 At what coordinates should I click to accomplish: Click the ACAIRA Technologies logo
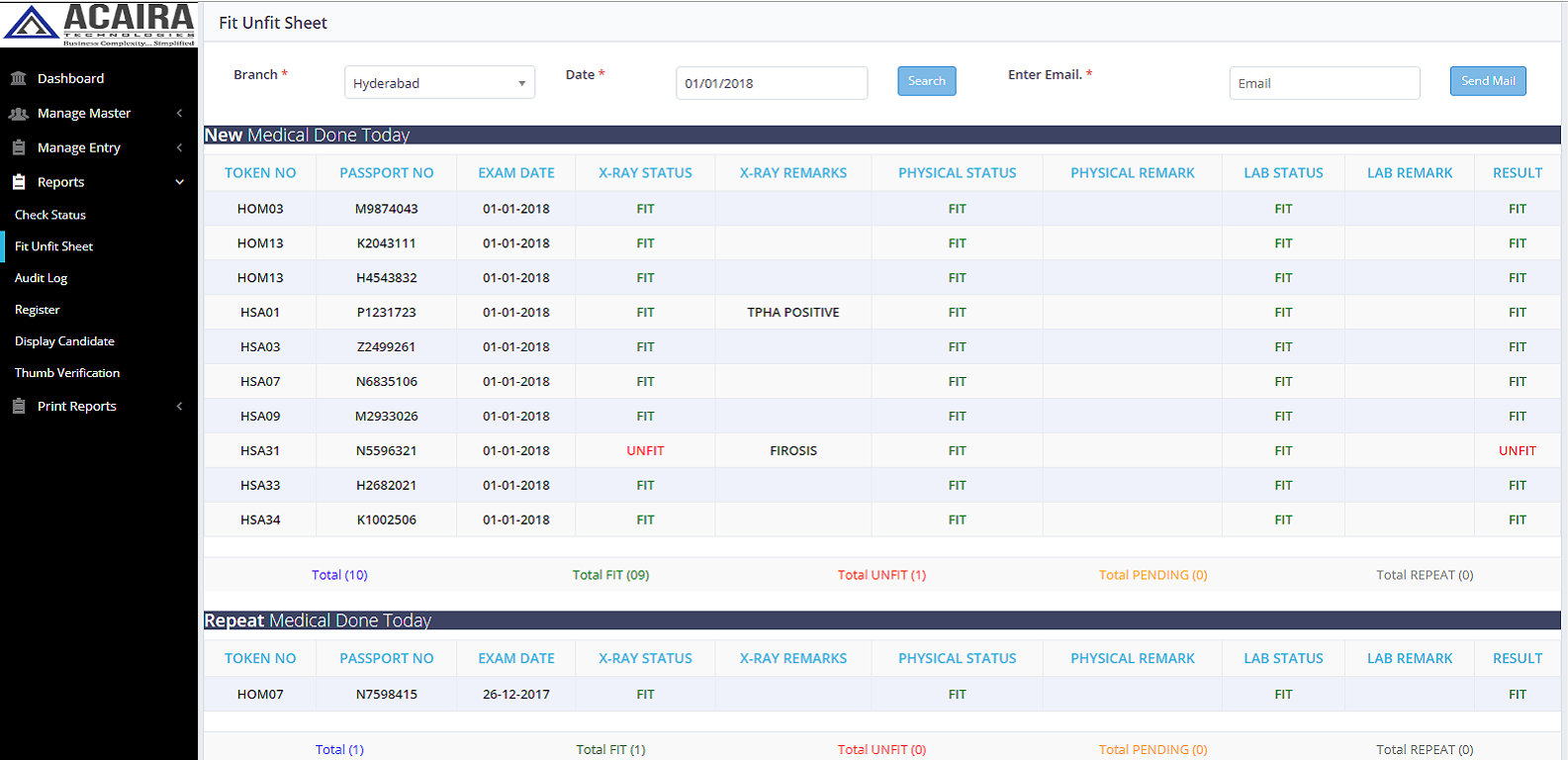[99, 25]
